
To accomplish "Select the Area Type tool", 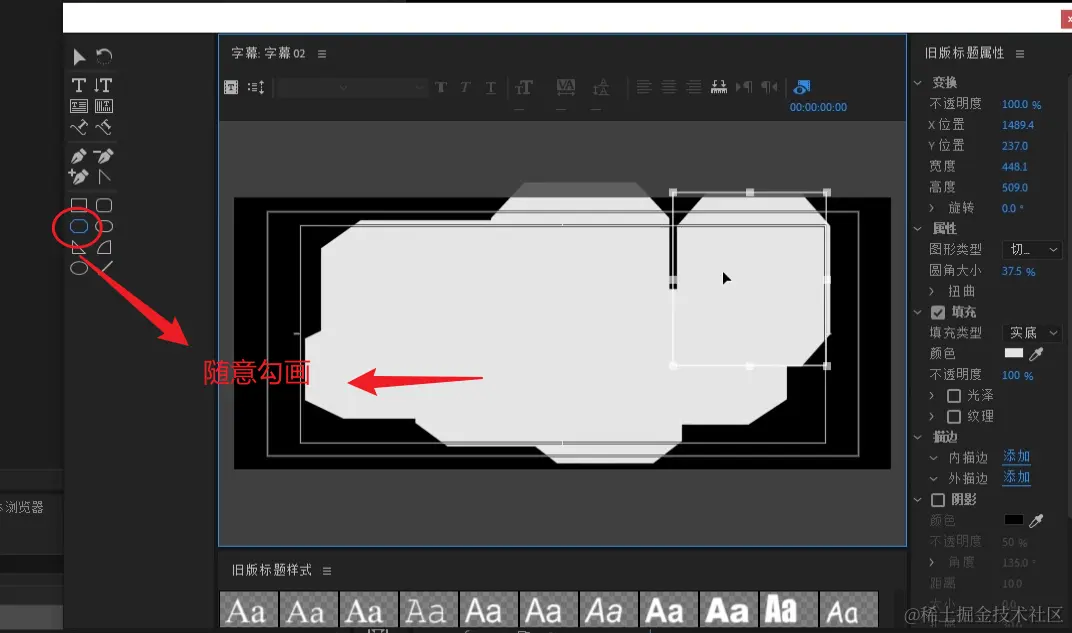I will (x=79, y=106).
